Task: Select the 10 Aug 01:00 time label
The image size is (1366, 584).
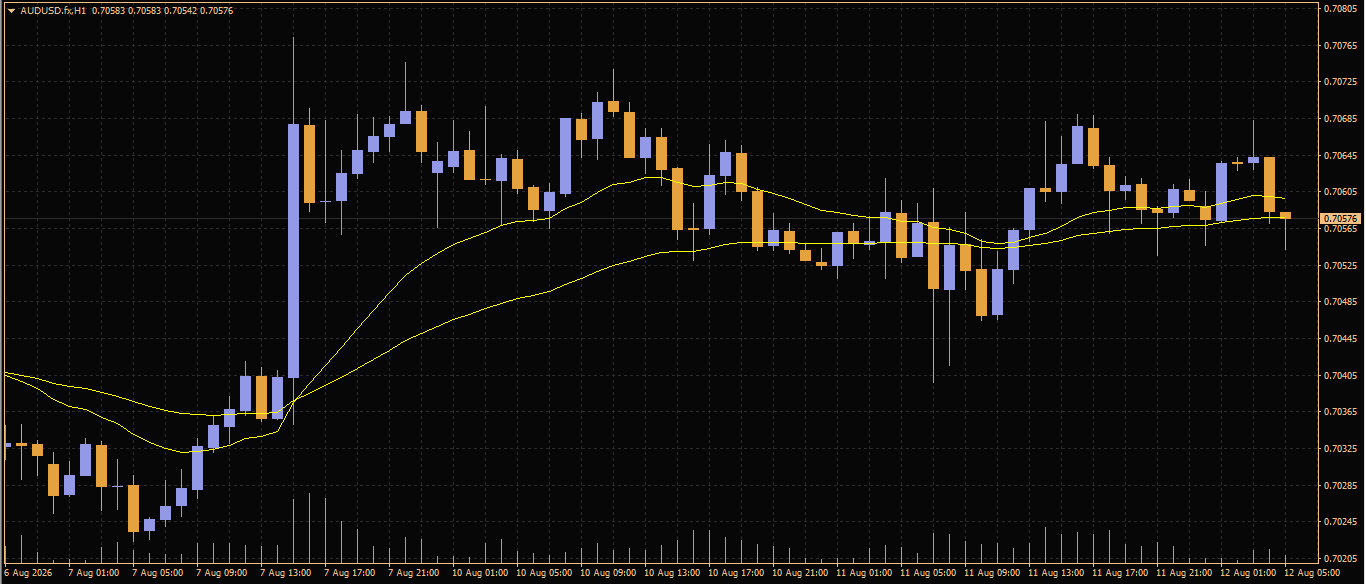Action: [x=480, y=574]
